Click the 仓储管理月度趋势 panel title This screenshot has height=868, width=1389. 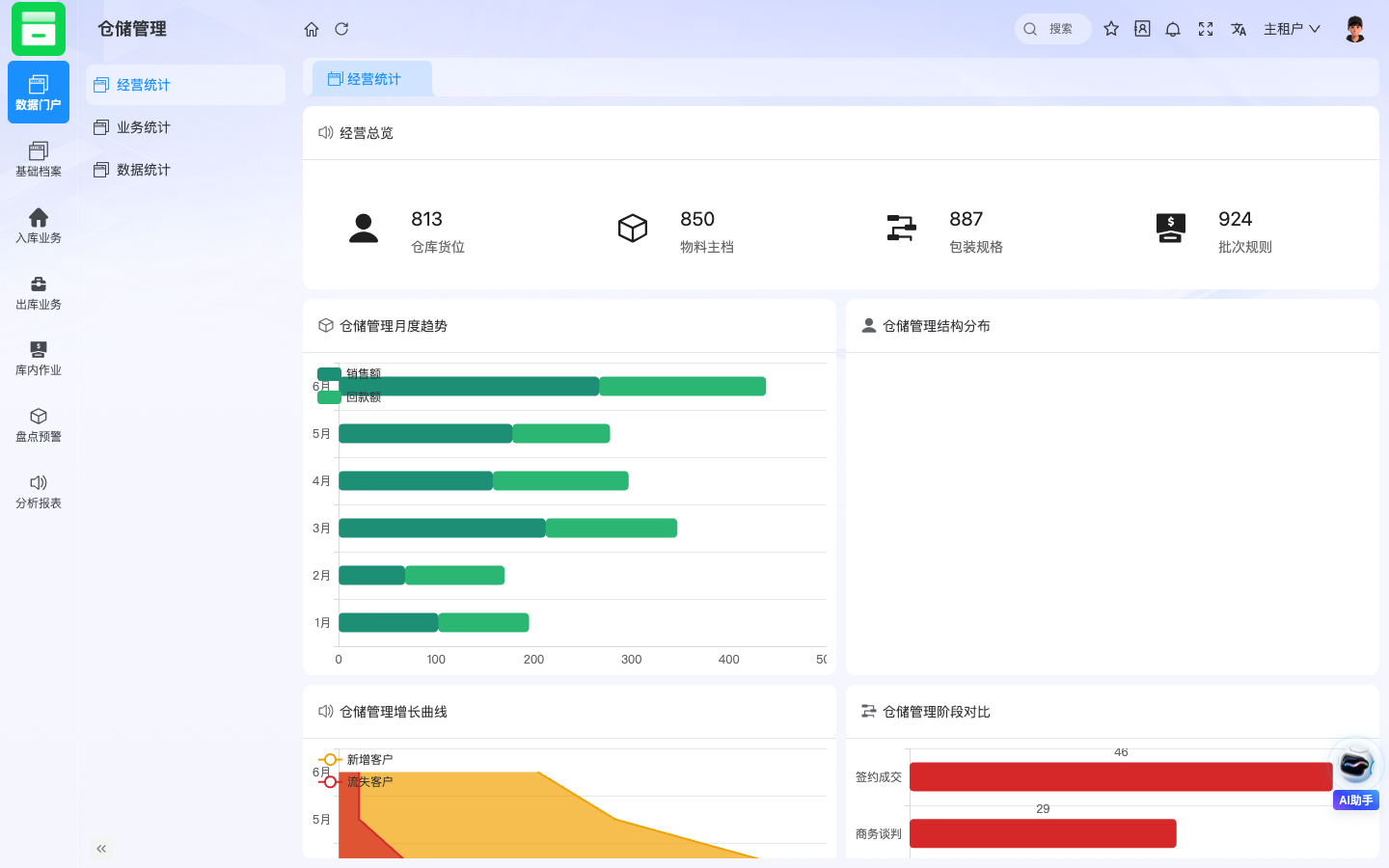(x=394, y=326)
